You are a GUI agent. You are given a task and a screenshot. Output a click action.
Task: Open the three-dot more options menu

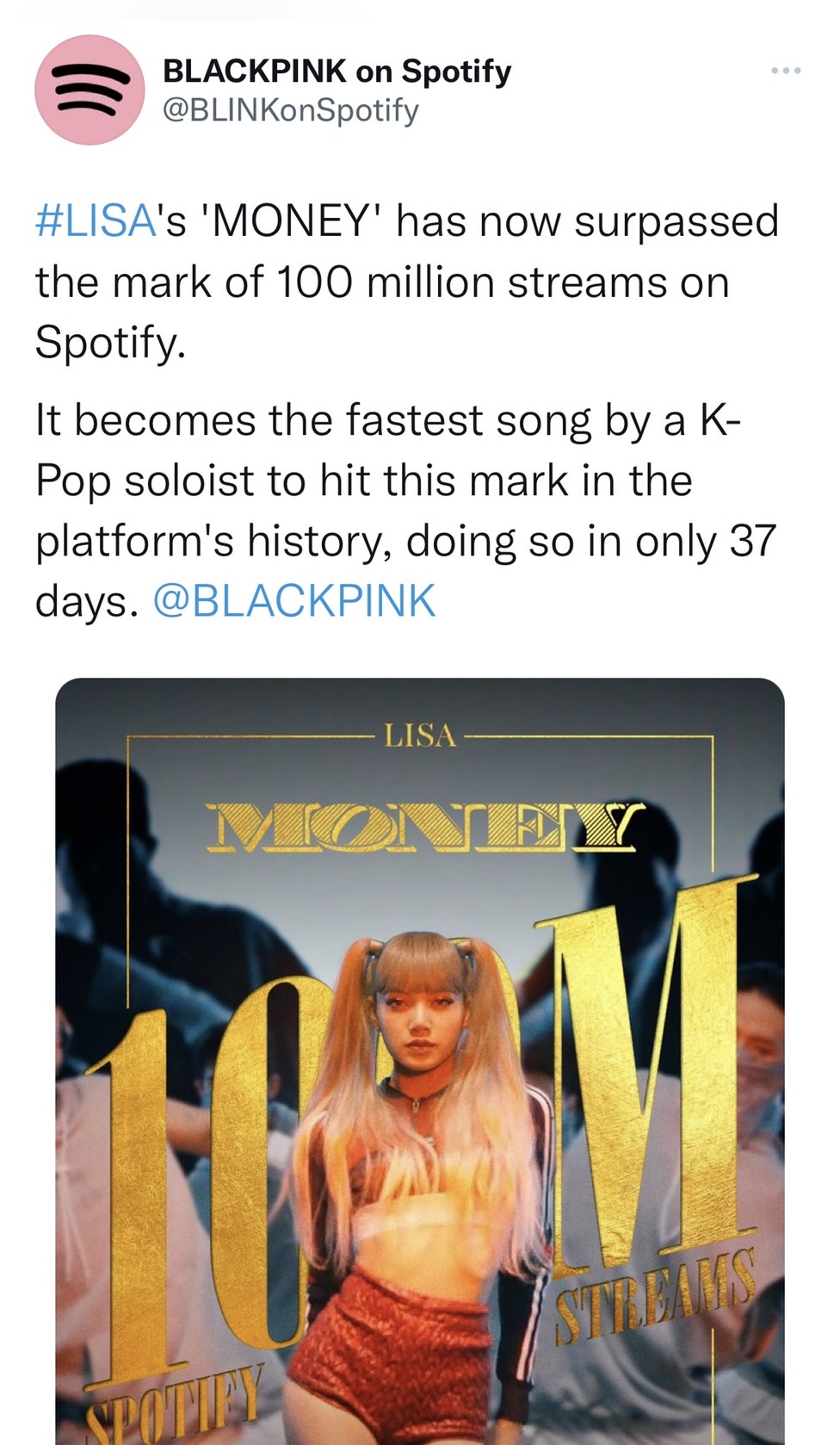(x=786, y=71)
